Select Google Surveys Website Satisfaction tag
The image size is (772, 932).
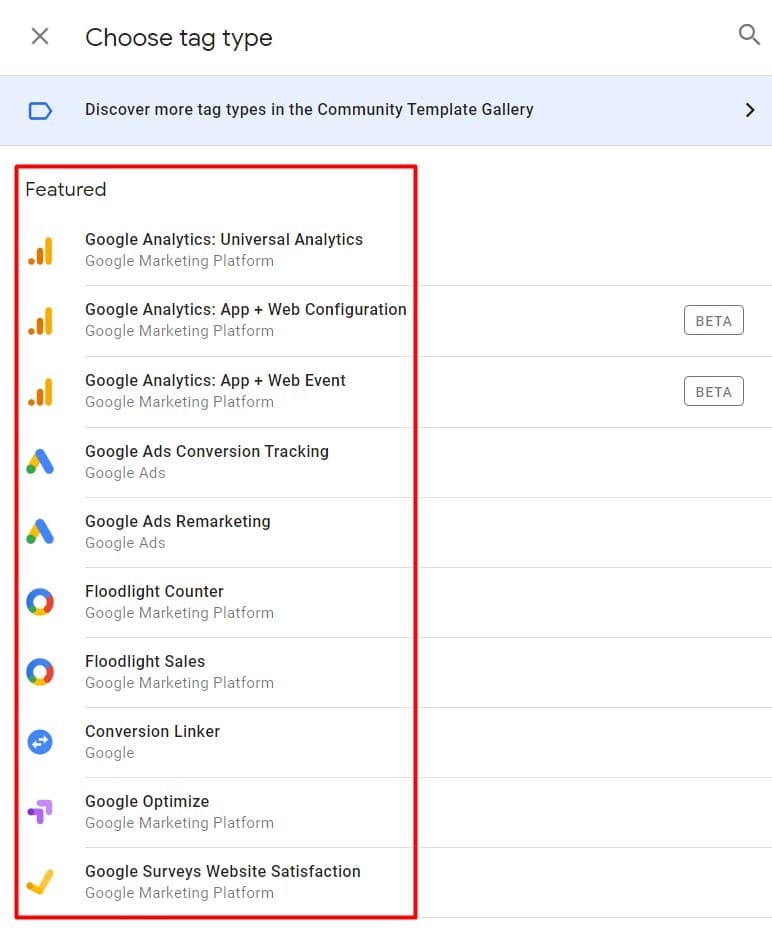pyautogui.click(x=223, y=872)
